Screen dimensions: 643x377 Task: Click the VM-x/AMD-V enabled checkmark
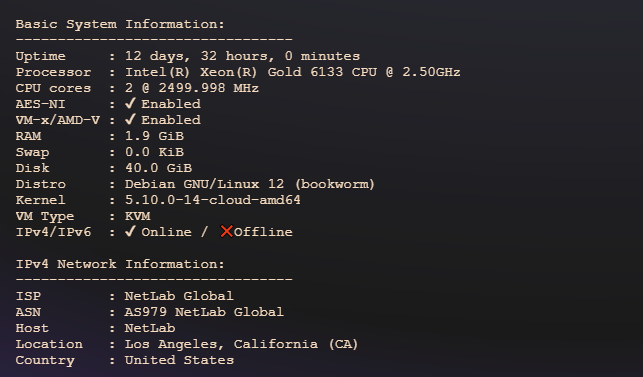point(130,119)
